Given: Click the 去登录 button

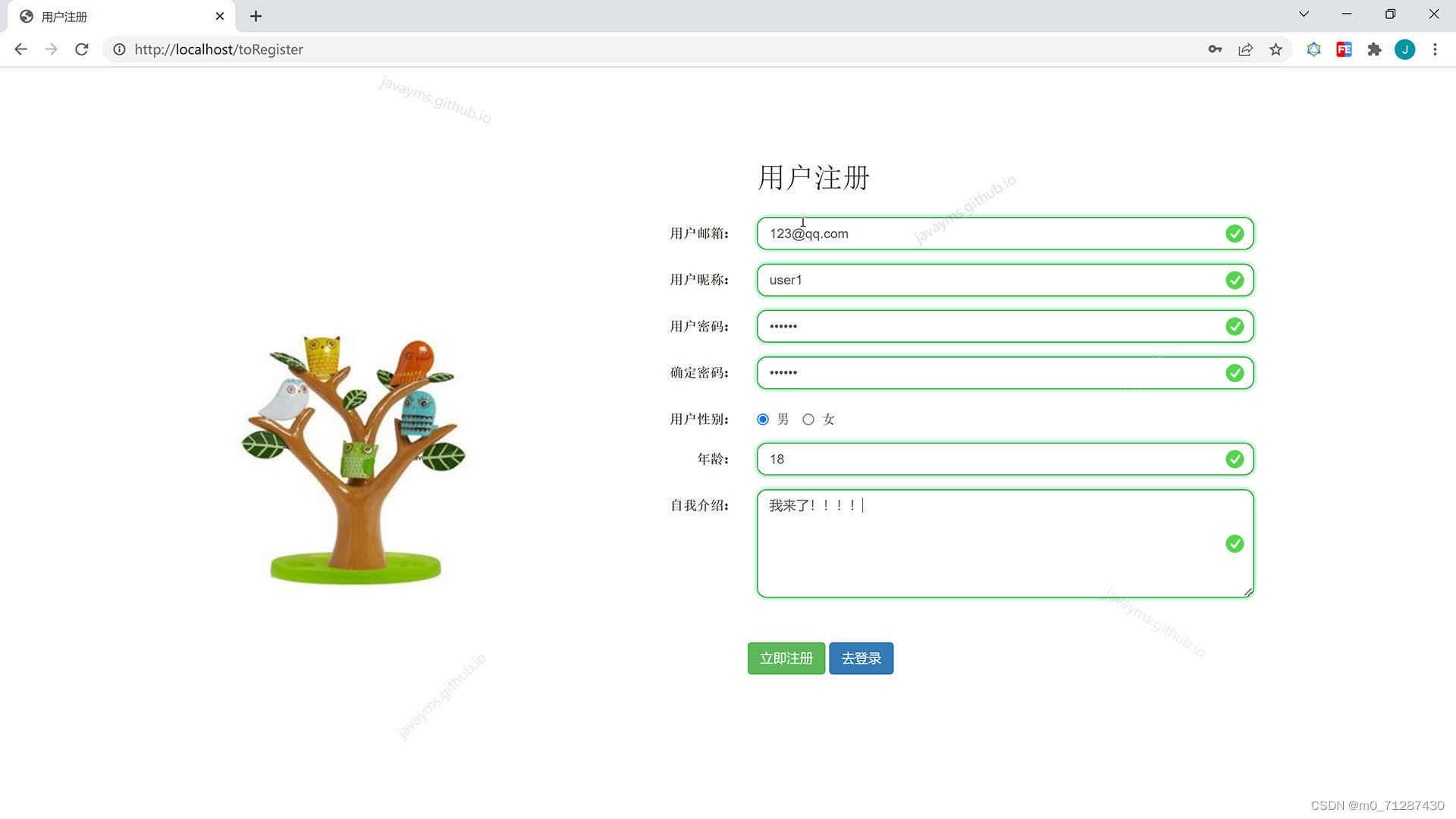Looking at the screenshot, I should tap(861, 658).
